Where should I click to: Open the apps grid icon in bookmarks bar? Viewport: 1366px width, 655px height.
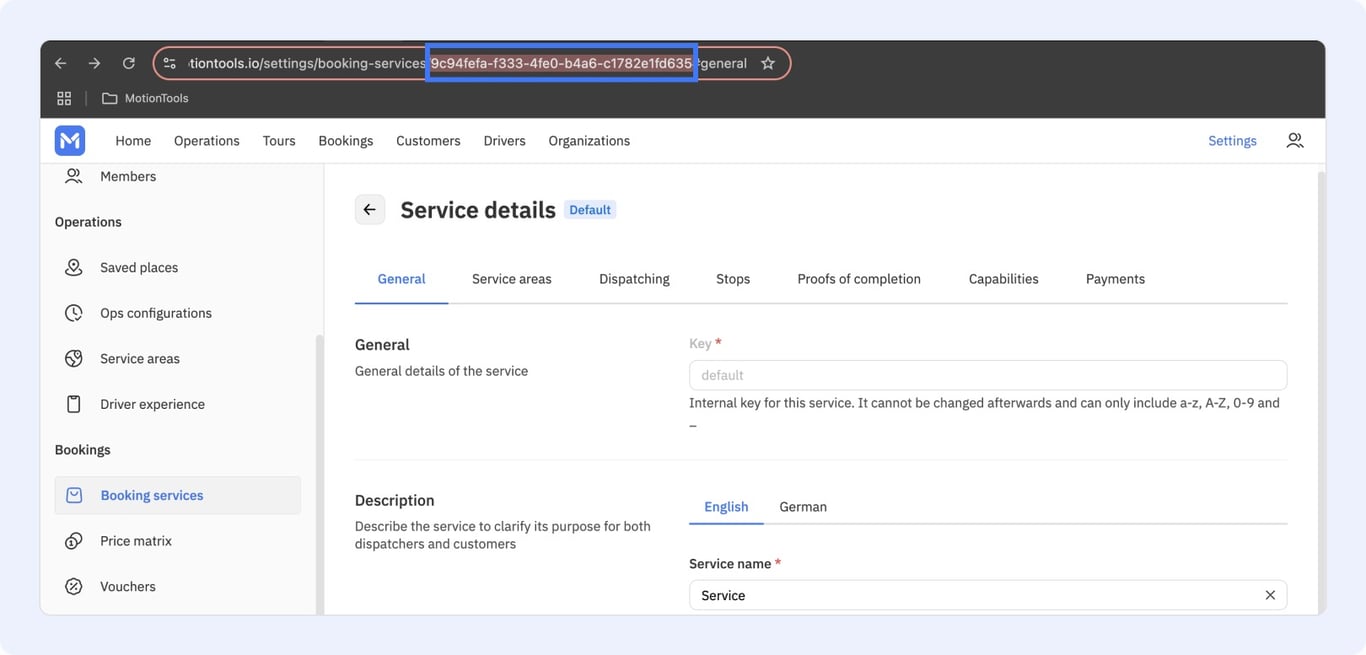click(x=64, y=98)
